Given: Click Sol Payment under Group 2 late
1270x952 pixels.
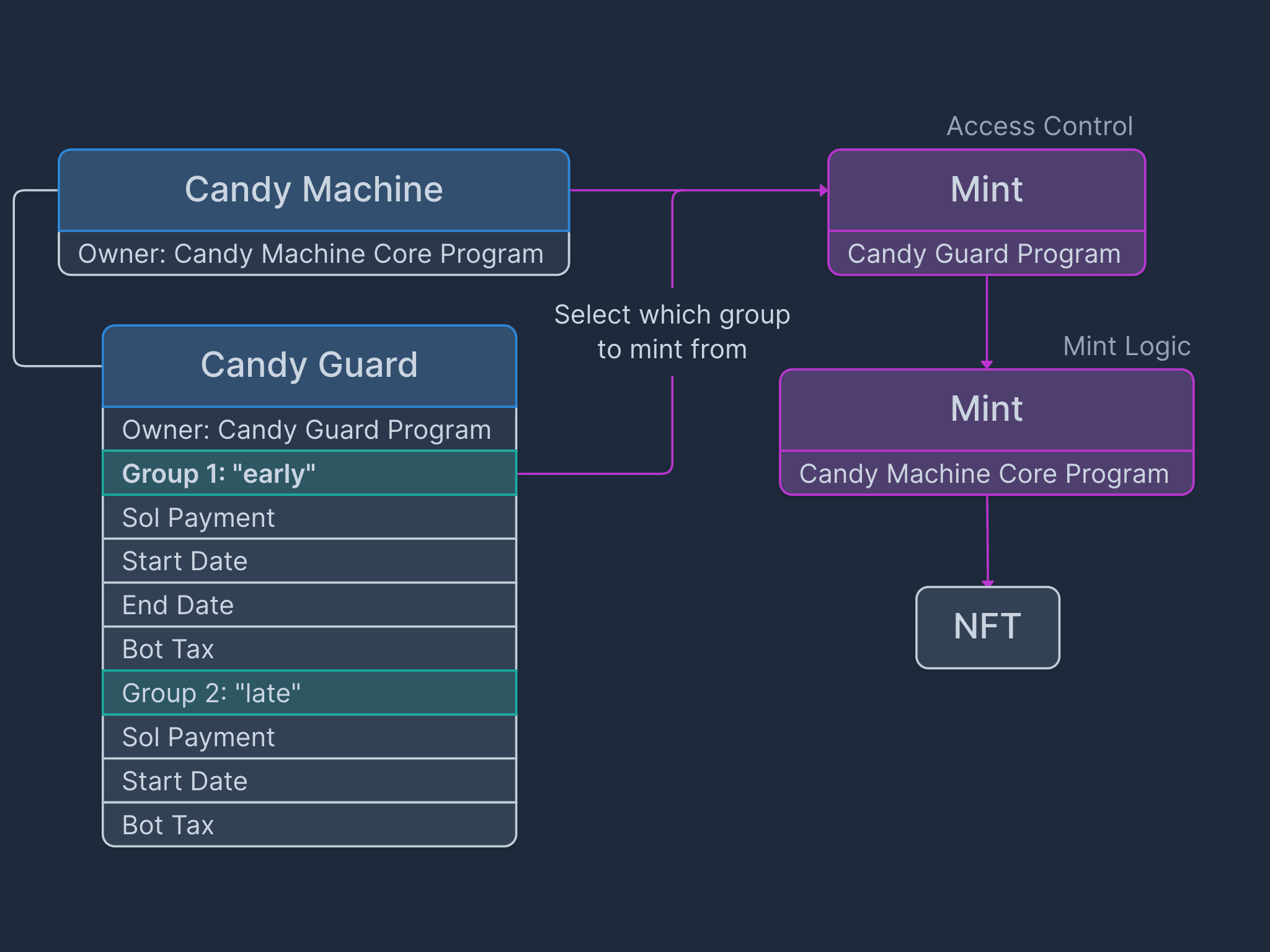Looking at the screenshot, I should 309,737.
